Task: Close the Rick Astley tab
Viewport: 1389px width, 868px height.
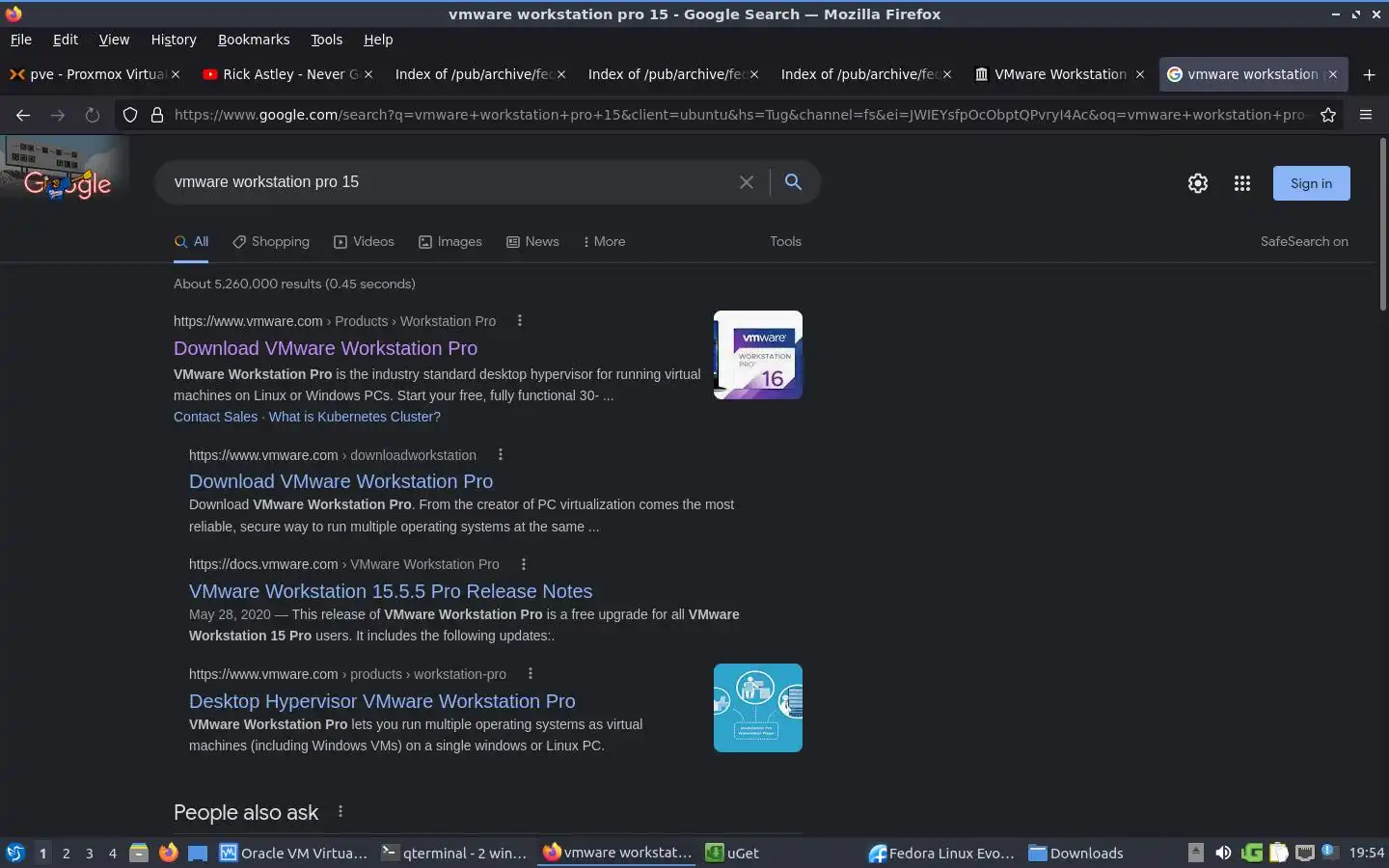Action: point(368,74)
